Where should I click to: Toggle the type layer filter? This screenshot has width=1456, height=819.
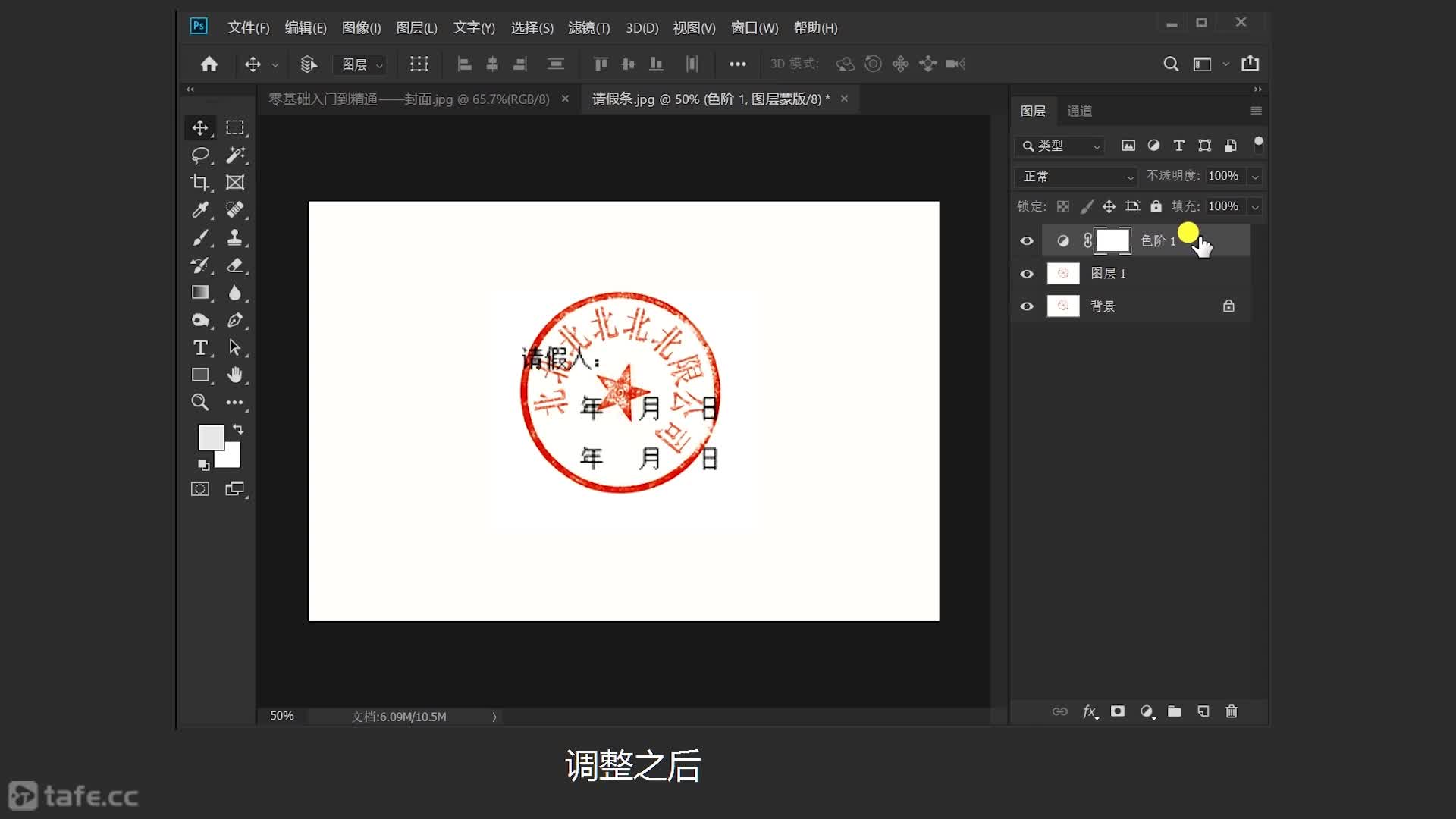(1178, 146)
